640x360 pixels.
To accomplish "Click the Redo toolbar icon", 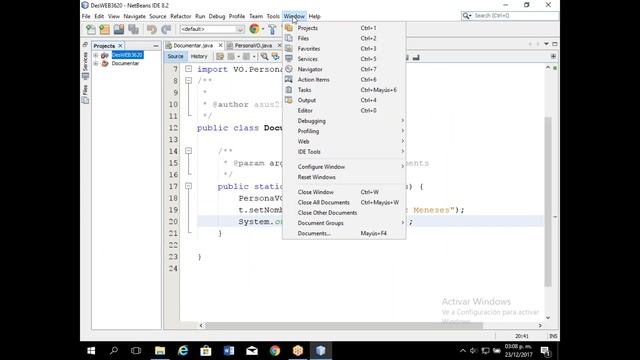I will [166, 29].
